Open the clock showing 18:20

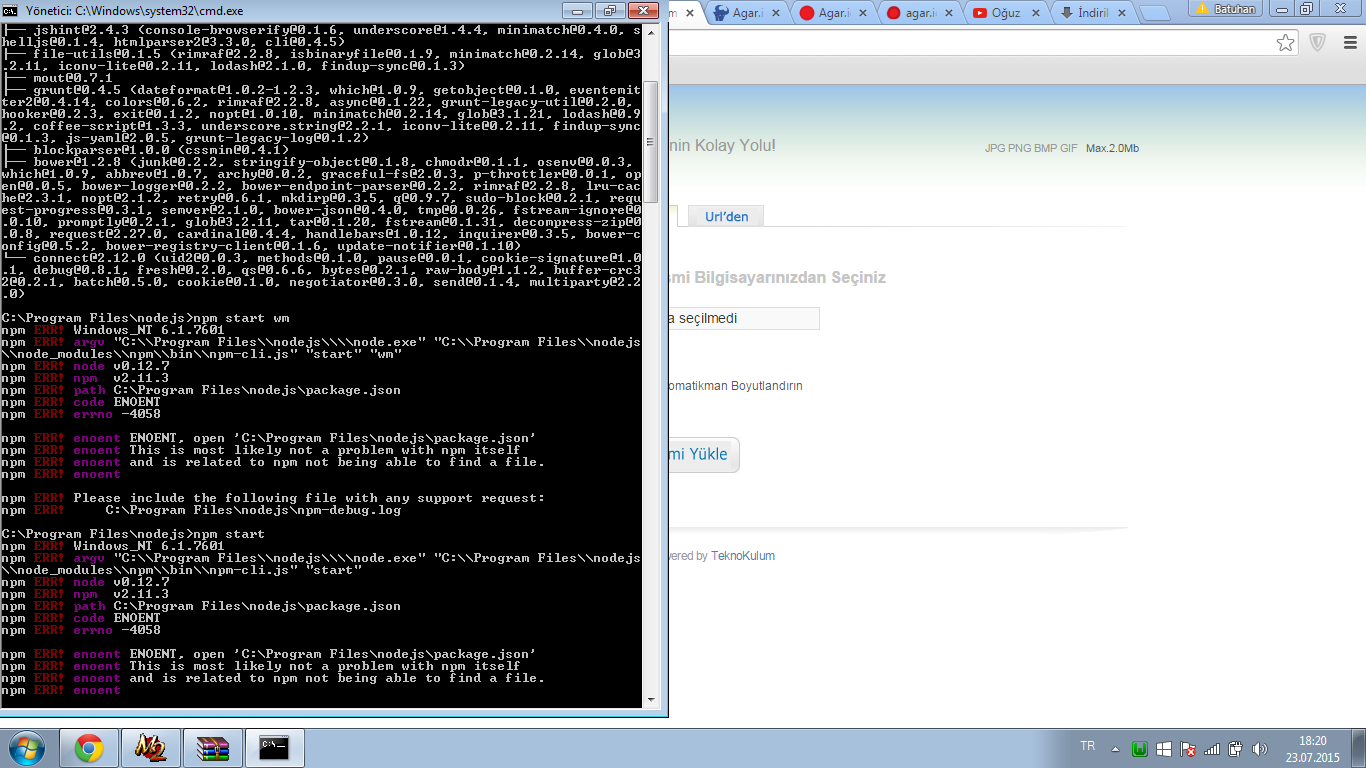tap(1312, 748)
